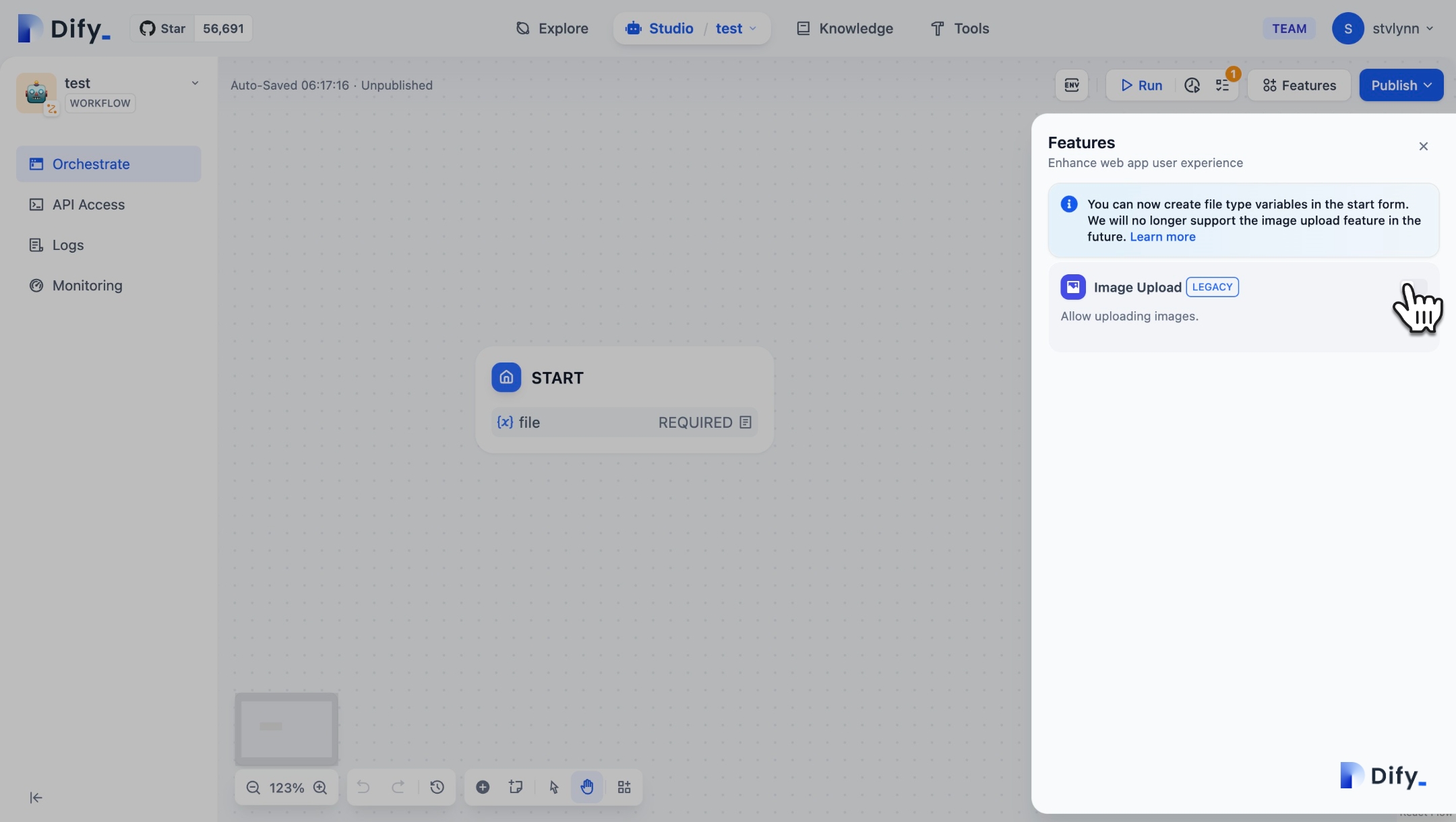Open the run history clock icon
This screenshot has height=822, width=1456.
tap(1192, 85)
